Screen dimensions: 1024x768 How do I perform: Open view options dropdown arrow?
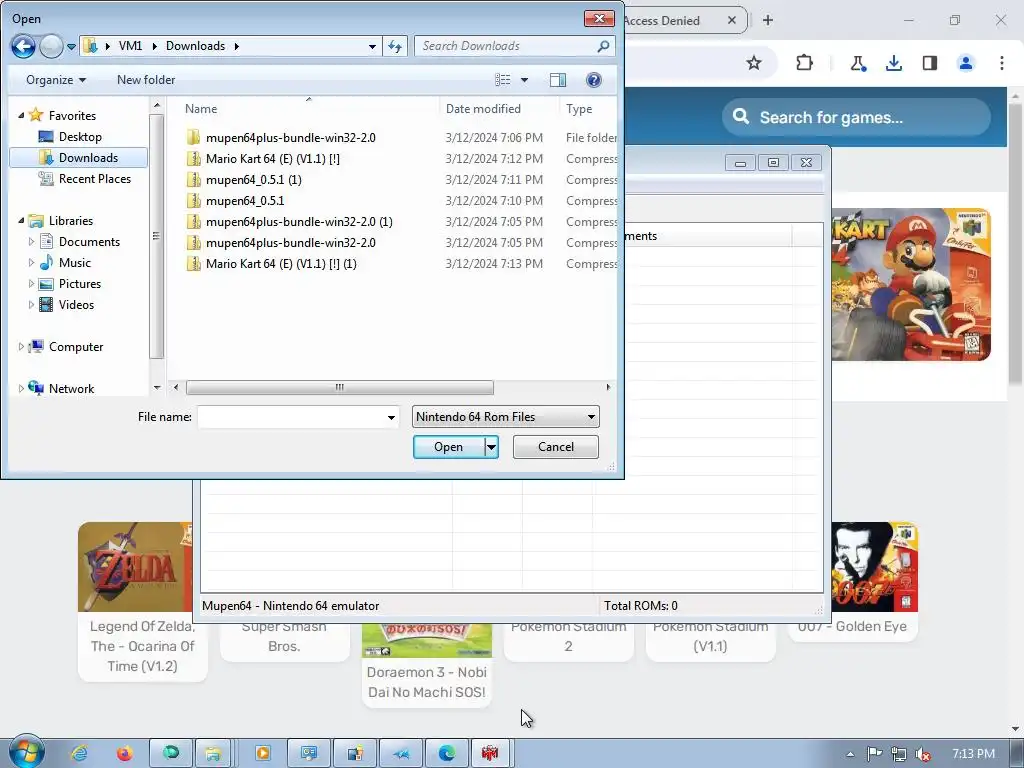pyautogui.click(x=524, y=80)
